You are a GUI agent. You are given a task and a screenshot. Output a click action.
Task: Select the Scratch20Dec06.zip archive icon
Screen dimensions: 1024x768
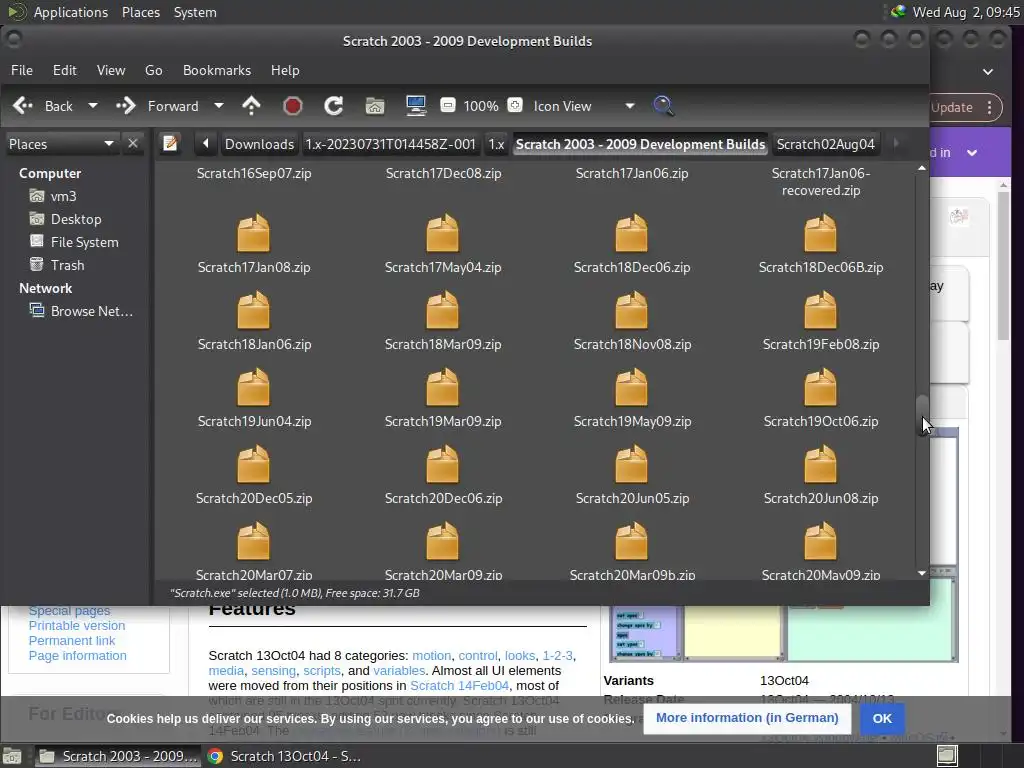443,464
